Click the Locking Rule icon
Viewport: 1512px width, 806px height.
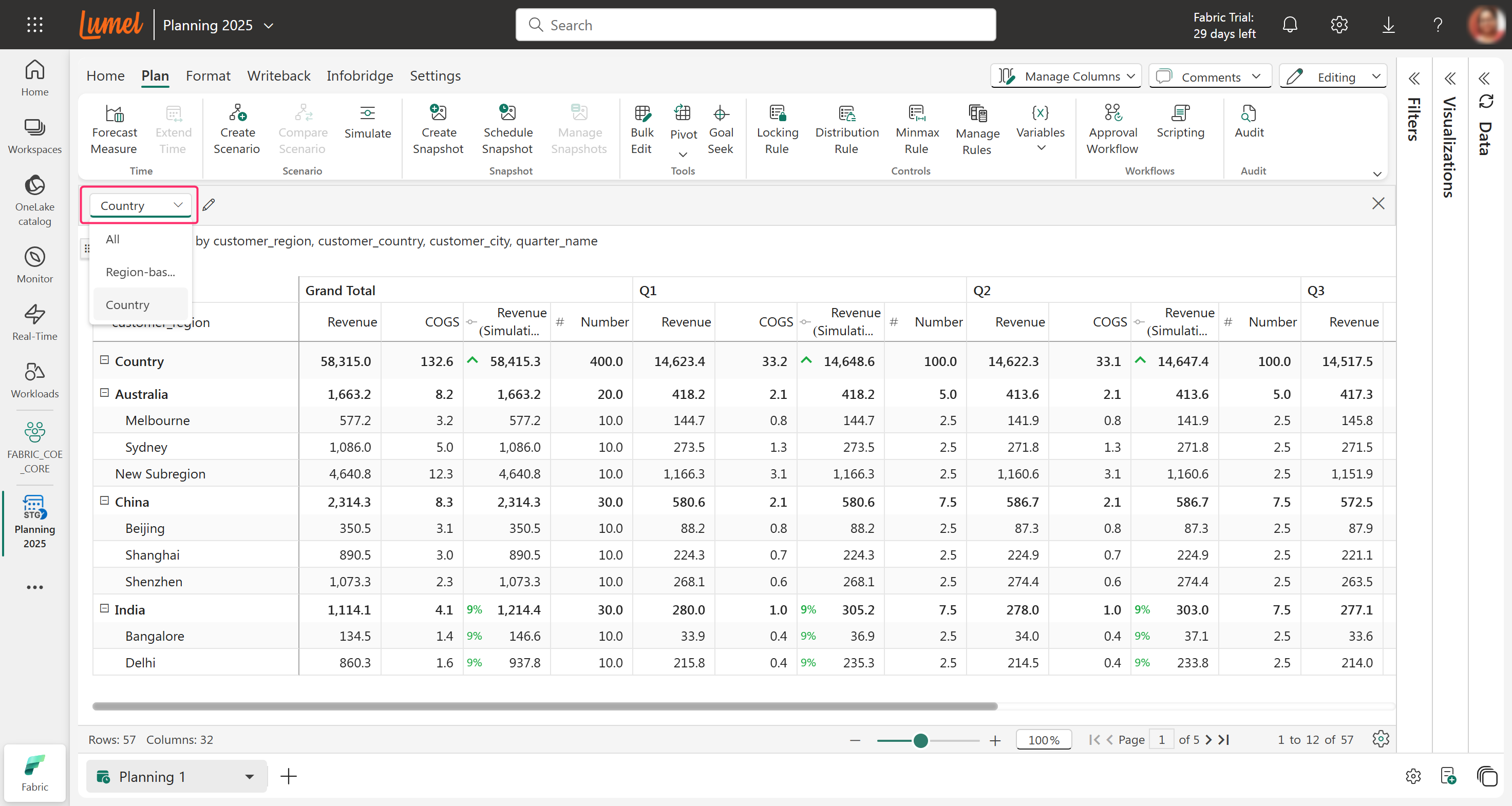point(777,112)
